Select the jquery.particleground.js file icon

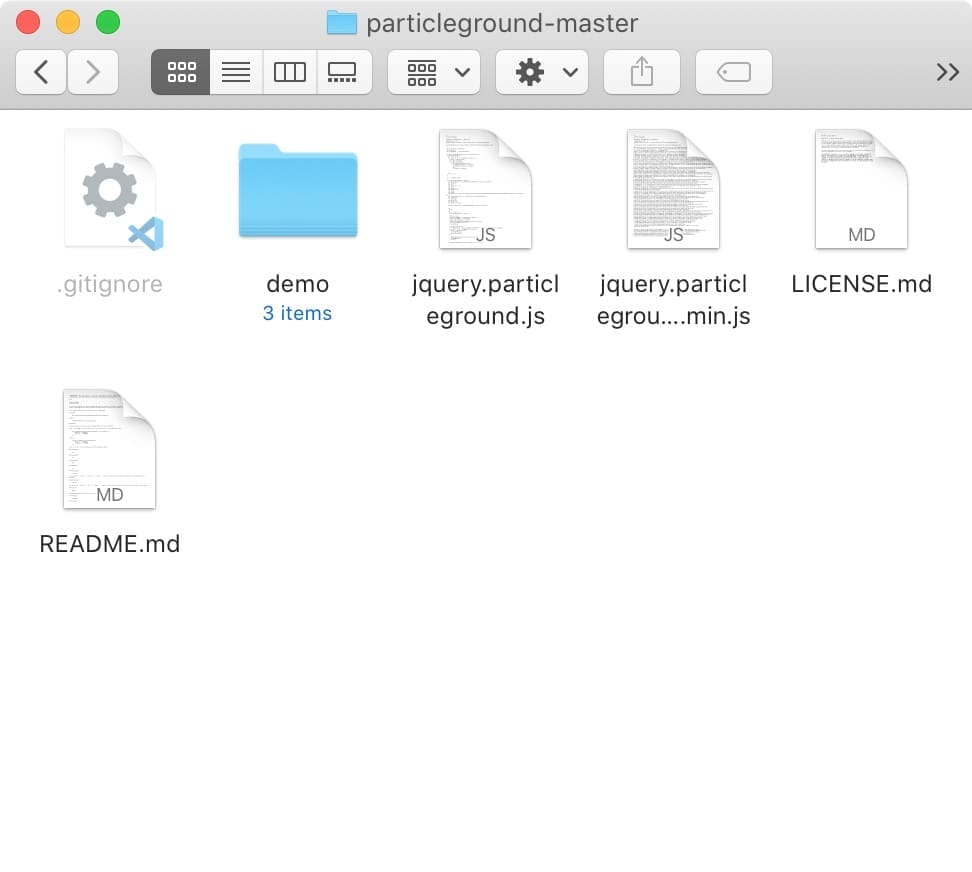[x=485, y=189]
